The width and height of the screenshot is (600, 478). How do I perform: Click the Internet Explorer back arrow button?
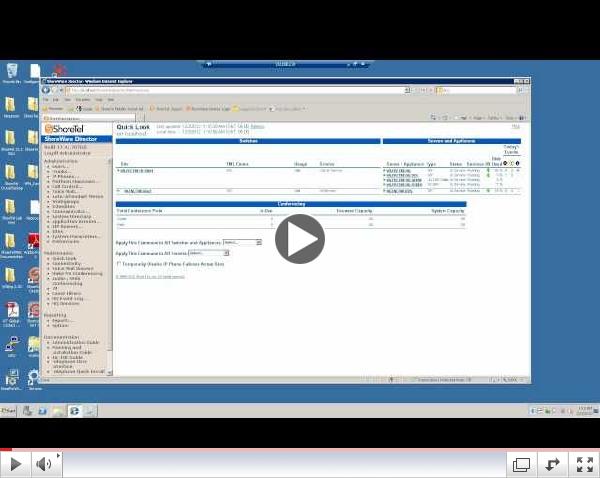point(46,90)
